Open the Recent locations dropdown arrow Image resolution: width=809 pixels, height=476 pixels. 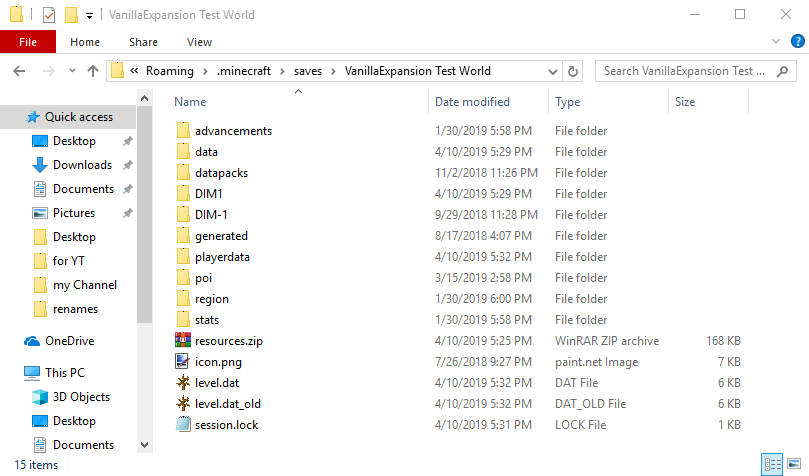tap(72, 71)
